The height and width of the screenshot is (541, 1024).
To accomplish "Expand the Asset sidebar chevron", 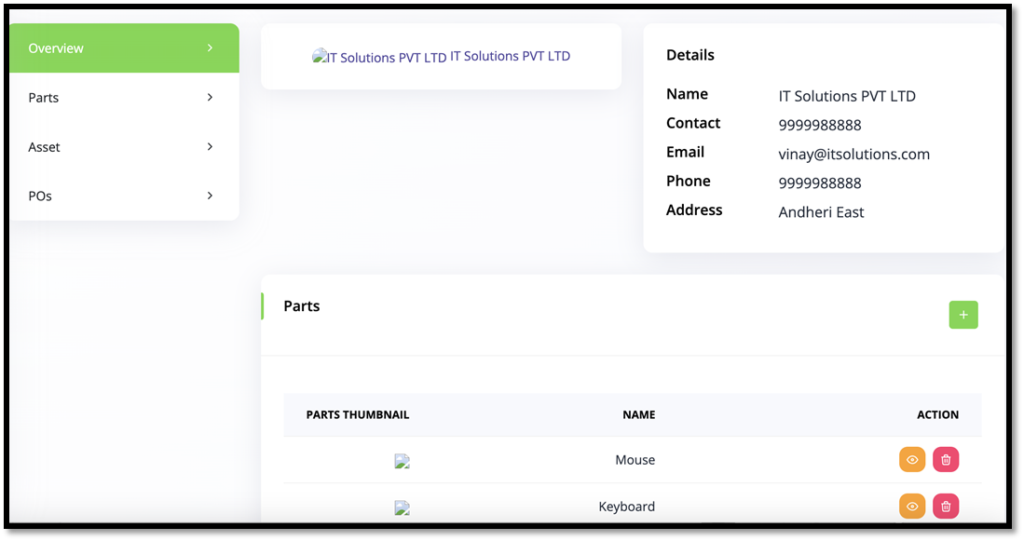I will click(210, 146).
